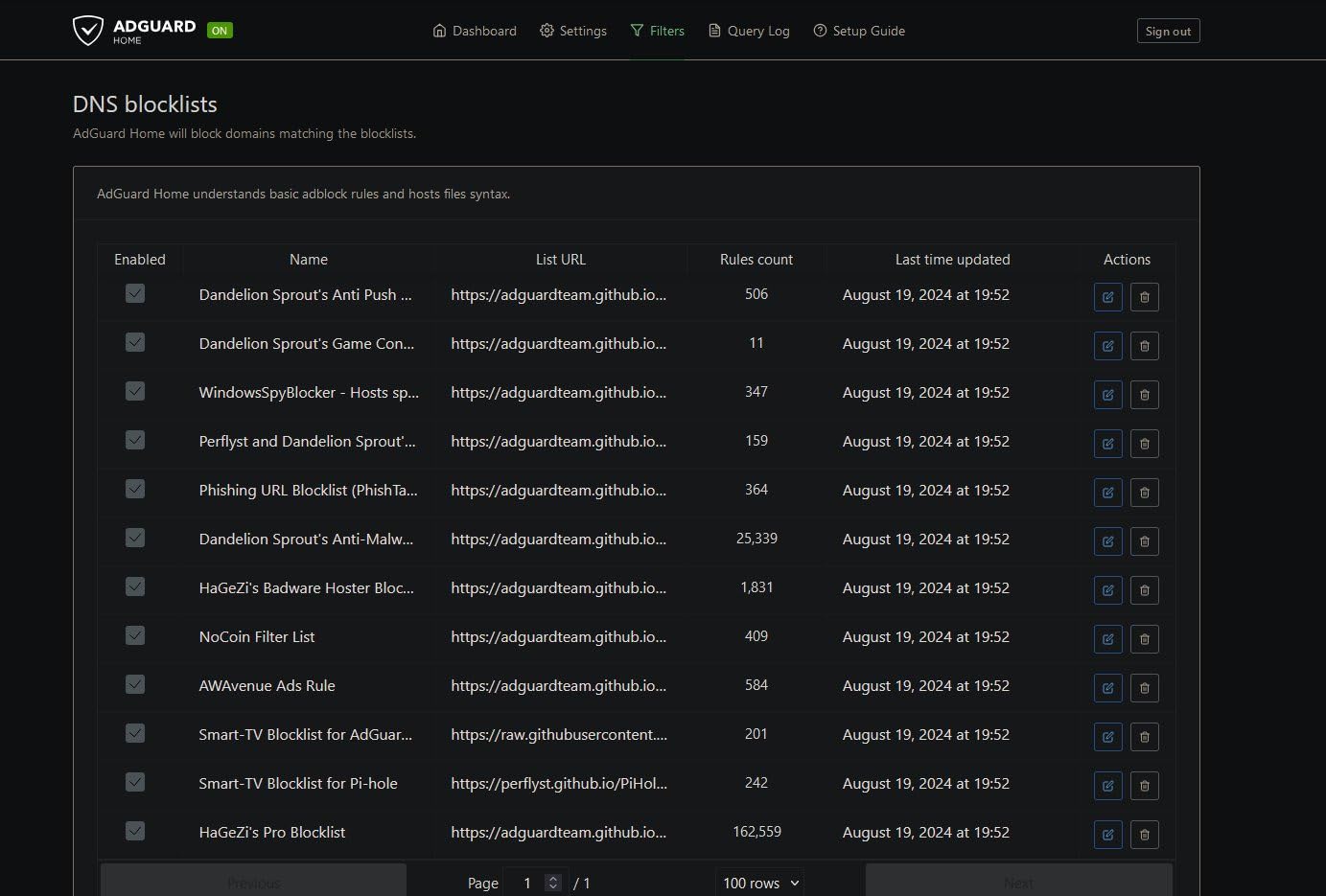This screenshot has width=1326, height=896.
Task: Edit the NoCoin Filter List
Action: click(x=1107, y=639)
